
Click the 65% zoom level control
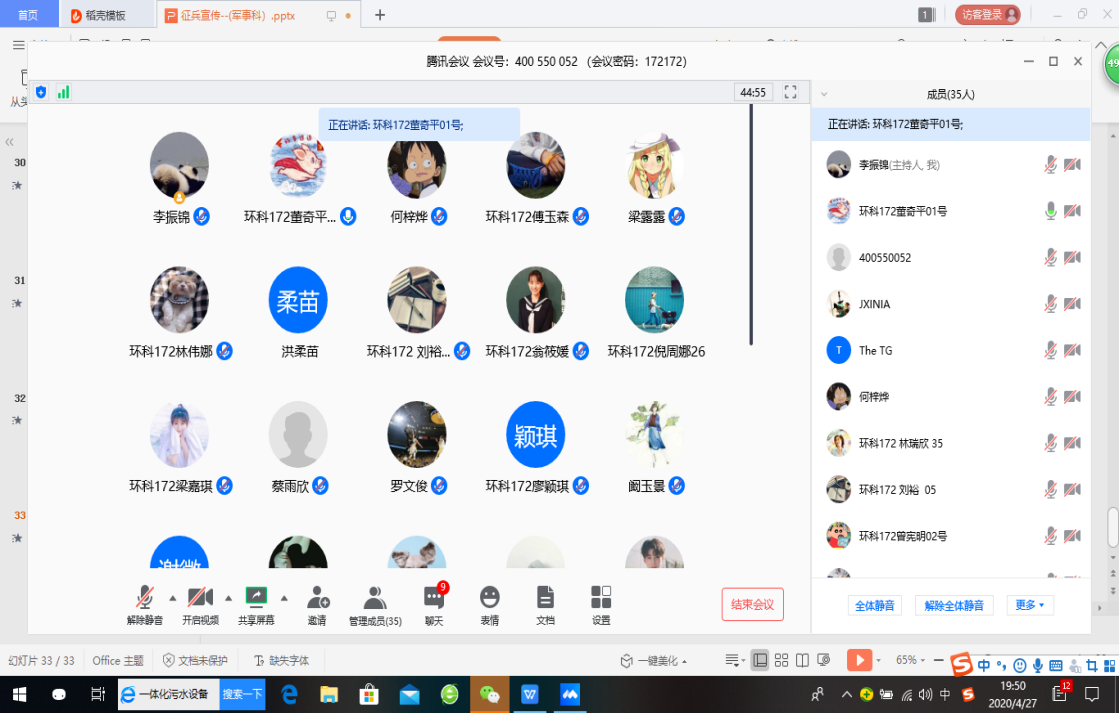coord(906,660)
